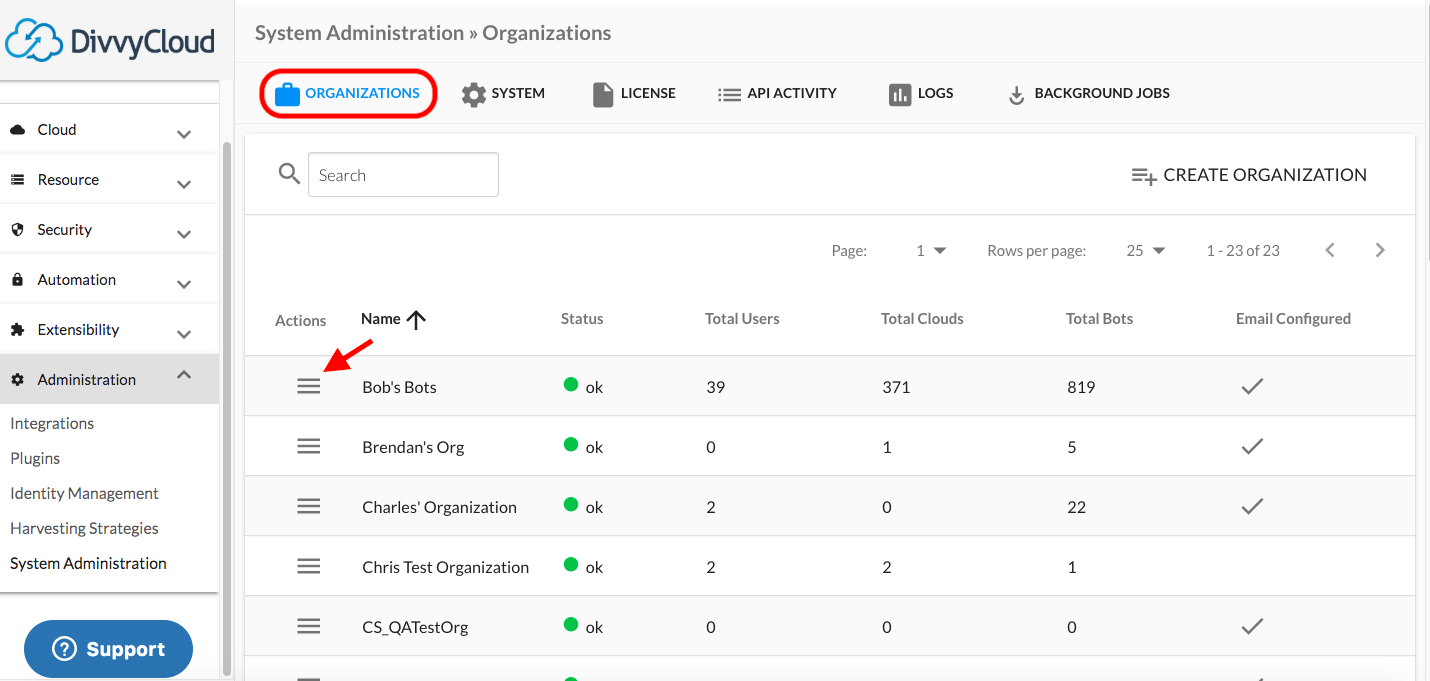
Task: Click the 371 total clouds value
Action: click(x=896, y=387)
